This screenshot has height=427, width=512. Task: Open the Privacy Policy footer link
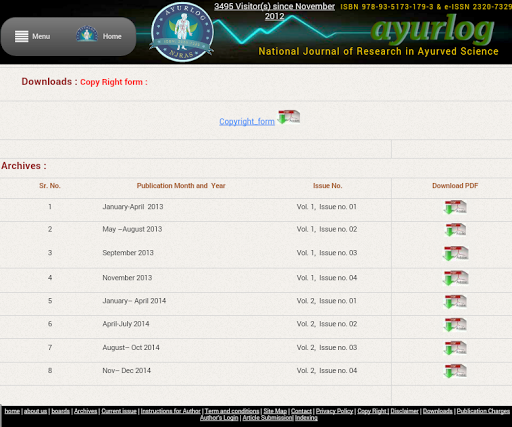coord(334,411)
